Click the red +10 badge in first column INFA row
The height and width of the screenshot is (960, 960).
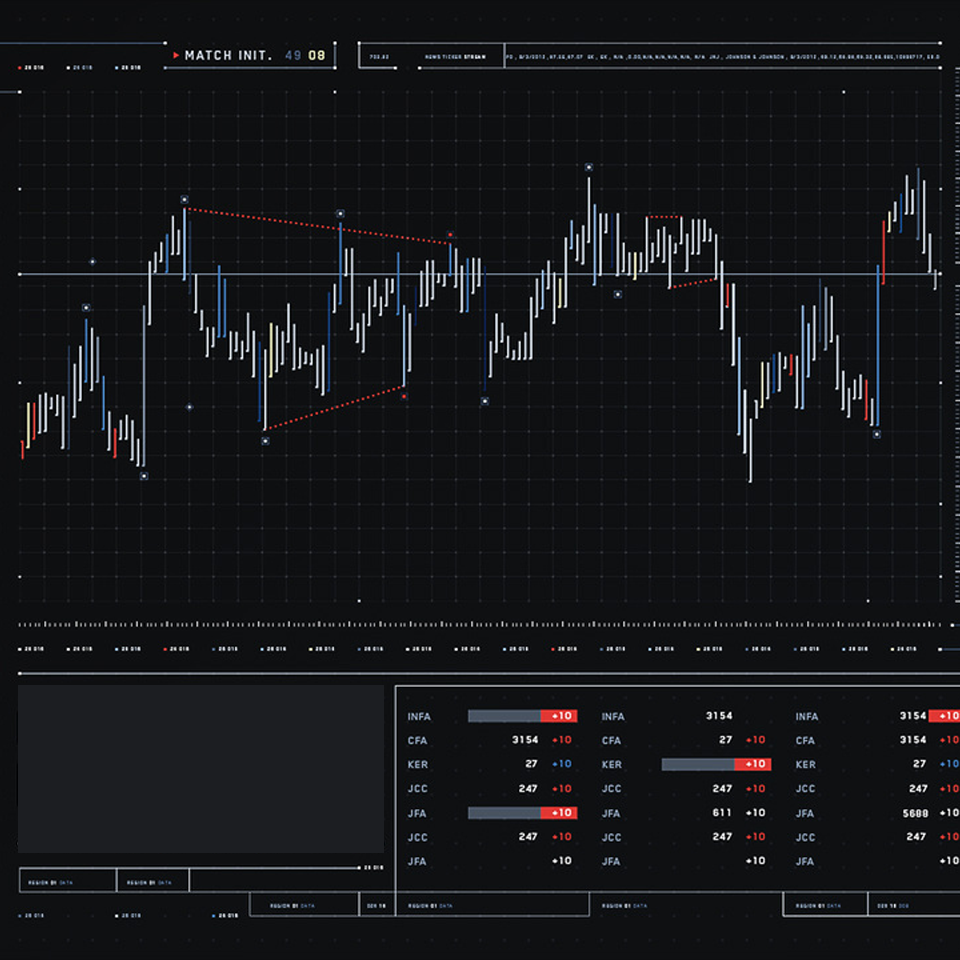[559, 716]
